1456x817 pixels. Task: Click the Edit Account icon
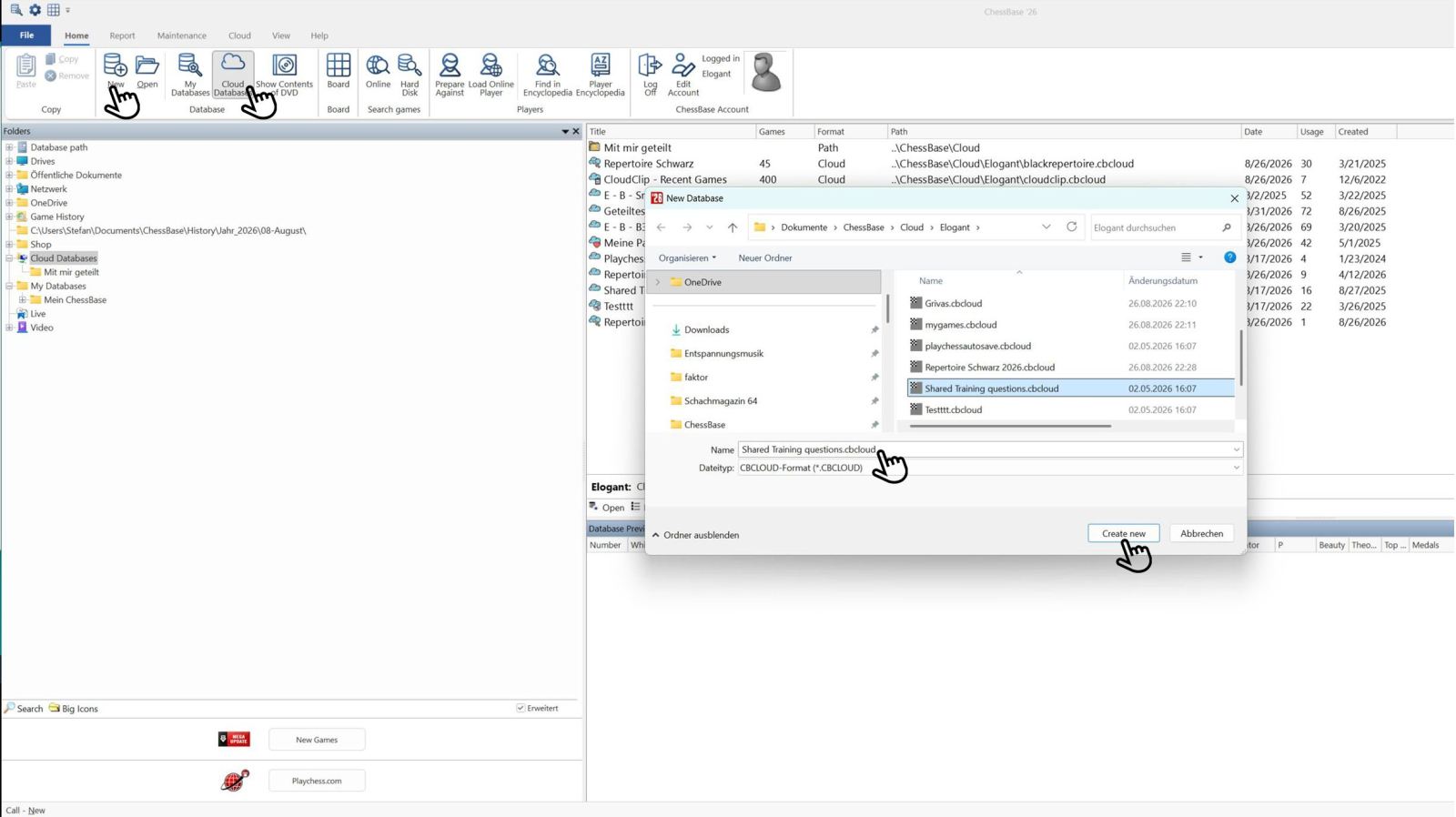click(x=682, y=66)
